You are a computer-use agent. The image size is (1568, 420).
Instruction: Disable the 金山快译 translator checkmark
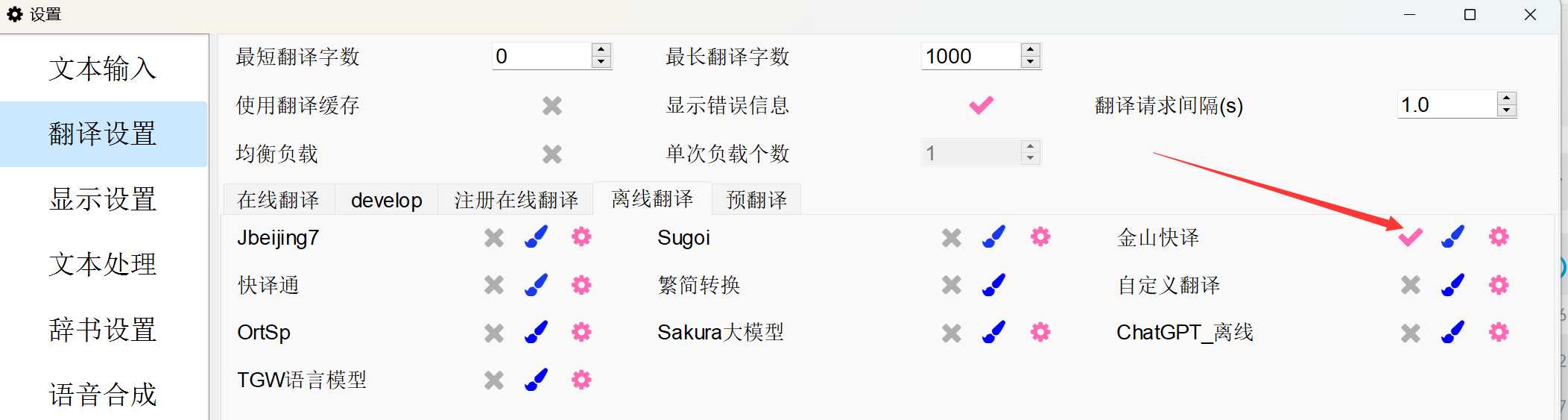coord(1410,237)
